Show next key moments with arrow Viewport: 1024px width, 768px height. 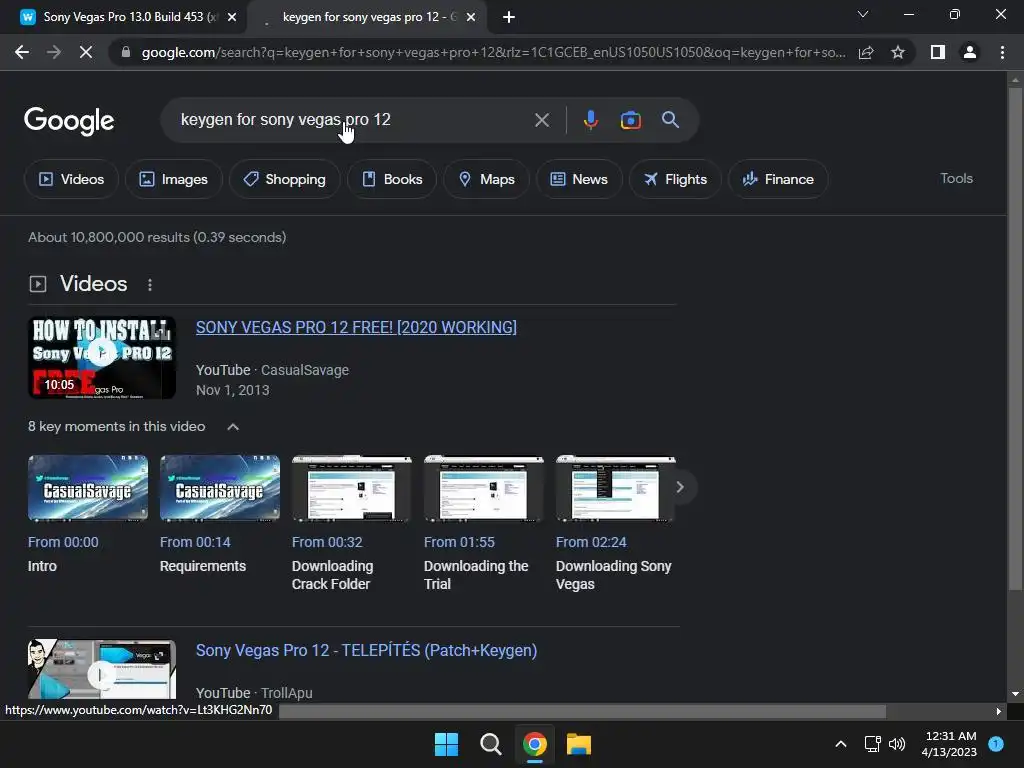tap(680, 487)
